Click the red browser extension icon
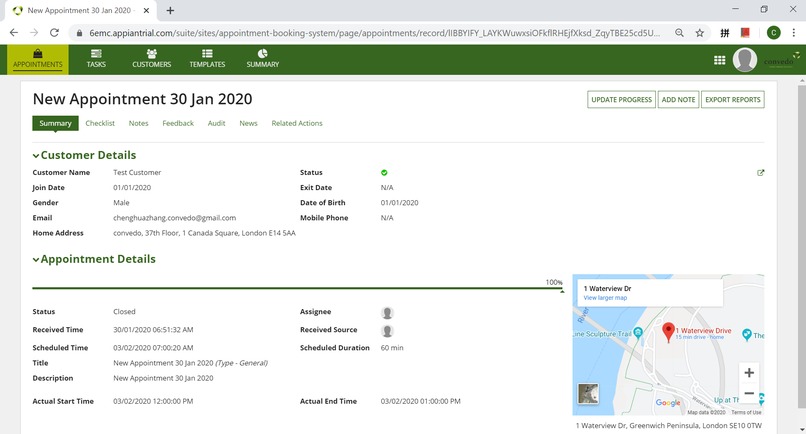Viewport: 806px width, 434px height. (x=745, y=33)
